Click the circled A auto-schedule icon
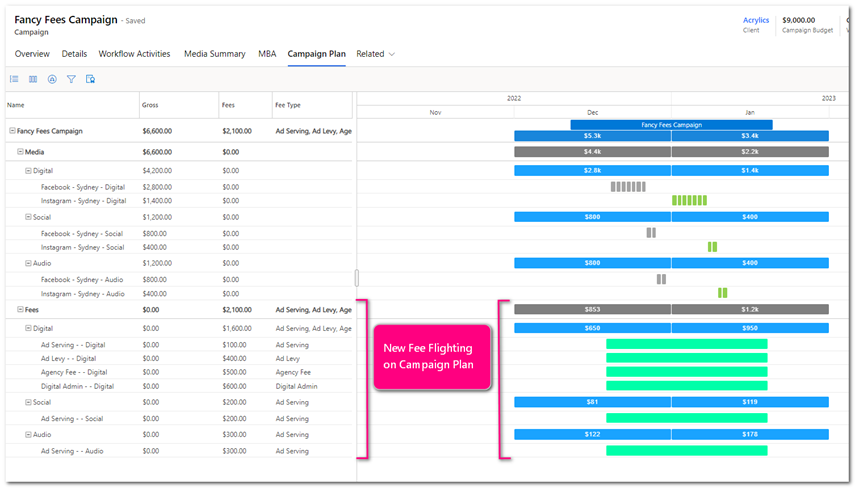Screen dimensions: 855x488 click(52, 79)
